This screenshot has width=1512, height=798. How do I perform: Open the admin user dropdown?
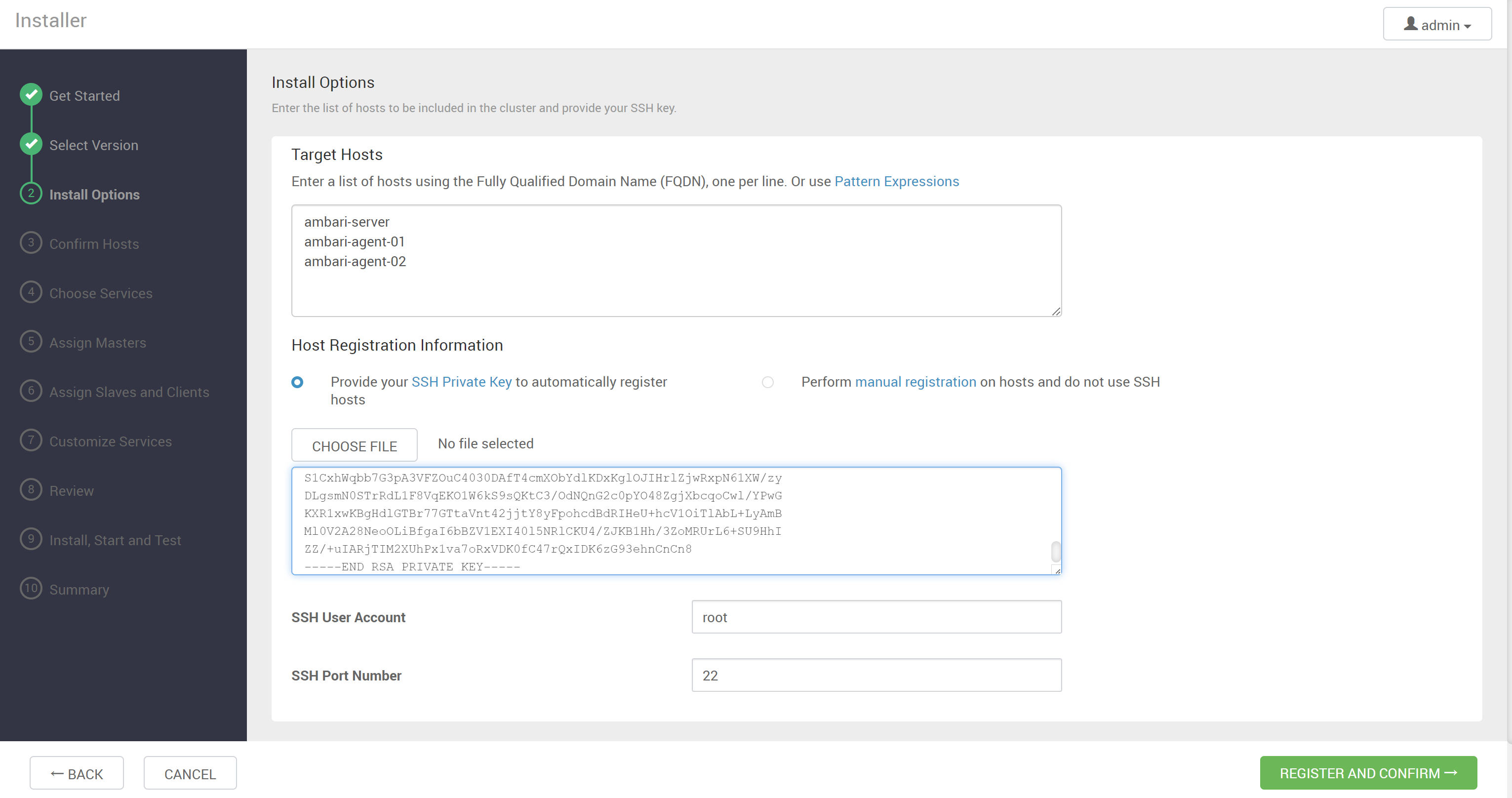coord(1437,24)
